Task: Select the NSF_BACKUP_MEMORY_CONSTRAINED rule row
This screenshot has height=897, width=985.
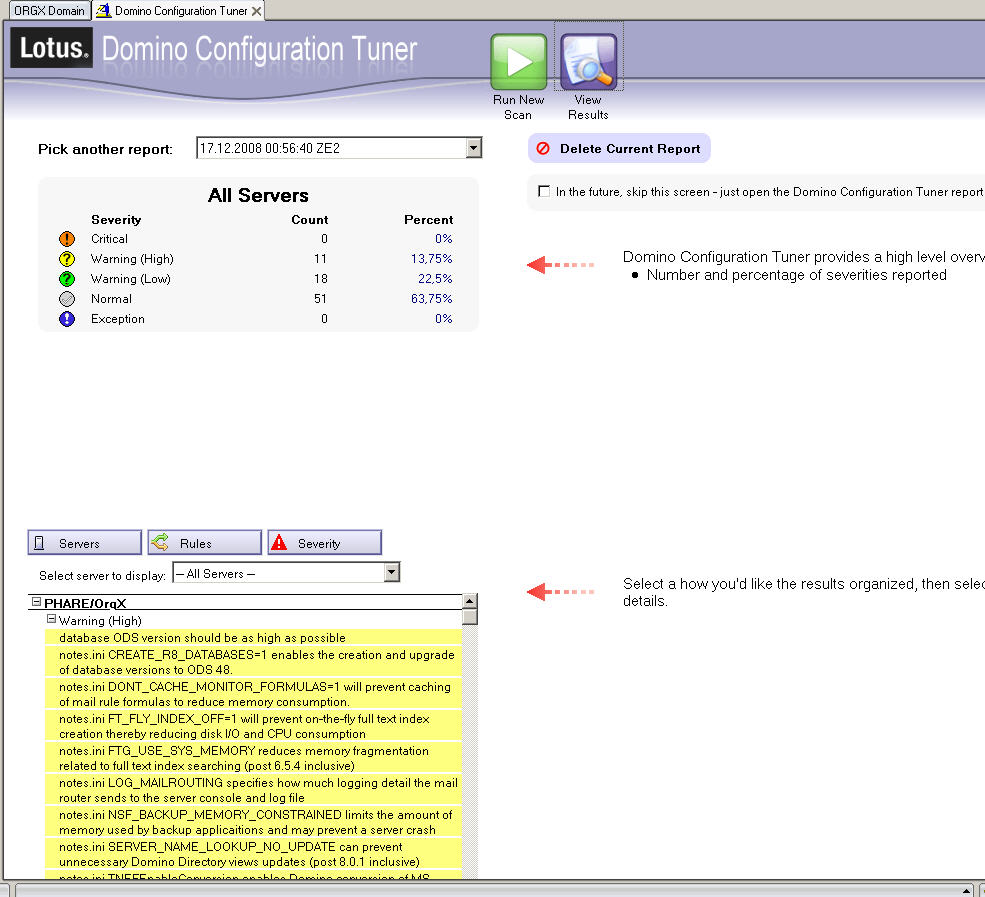Action: pyautogui.click(x=253, y=822)
